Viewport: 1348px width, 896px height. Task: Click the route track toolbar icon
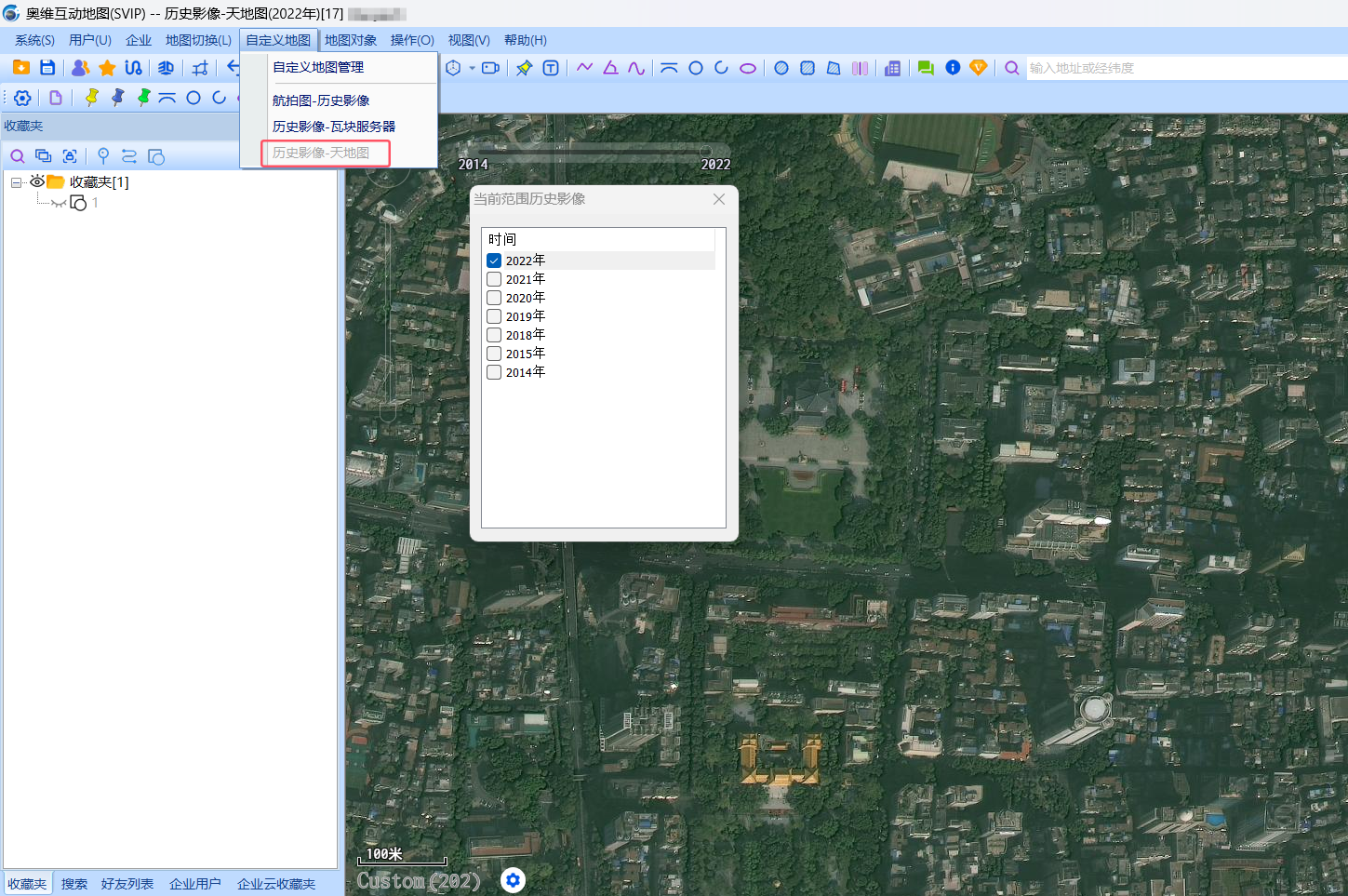point(133,67)
